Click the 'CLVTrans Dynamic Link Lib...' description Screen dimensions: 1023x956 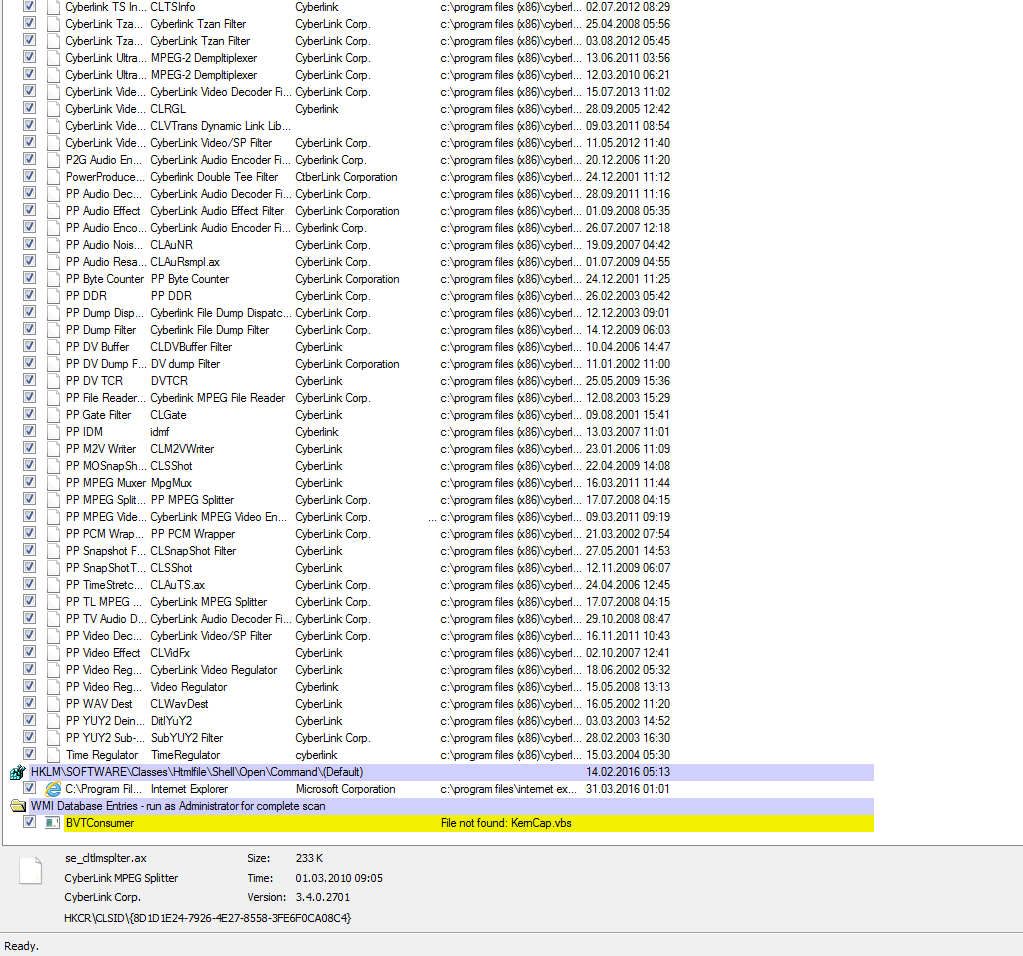221,127
